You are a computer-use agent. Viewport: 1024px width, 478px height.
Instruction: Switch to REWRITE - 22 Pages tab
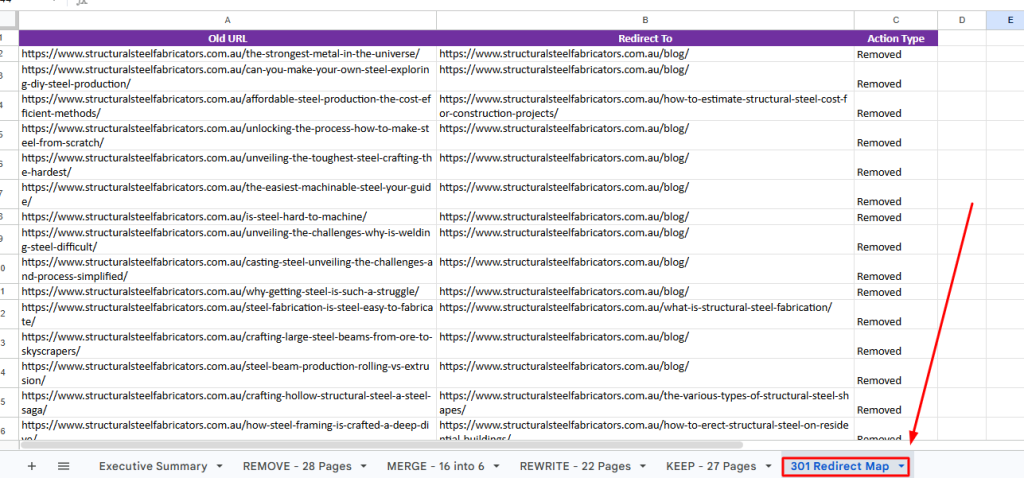(x=575, y=466)
